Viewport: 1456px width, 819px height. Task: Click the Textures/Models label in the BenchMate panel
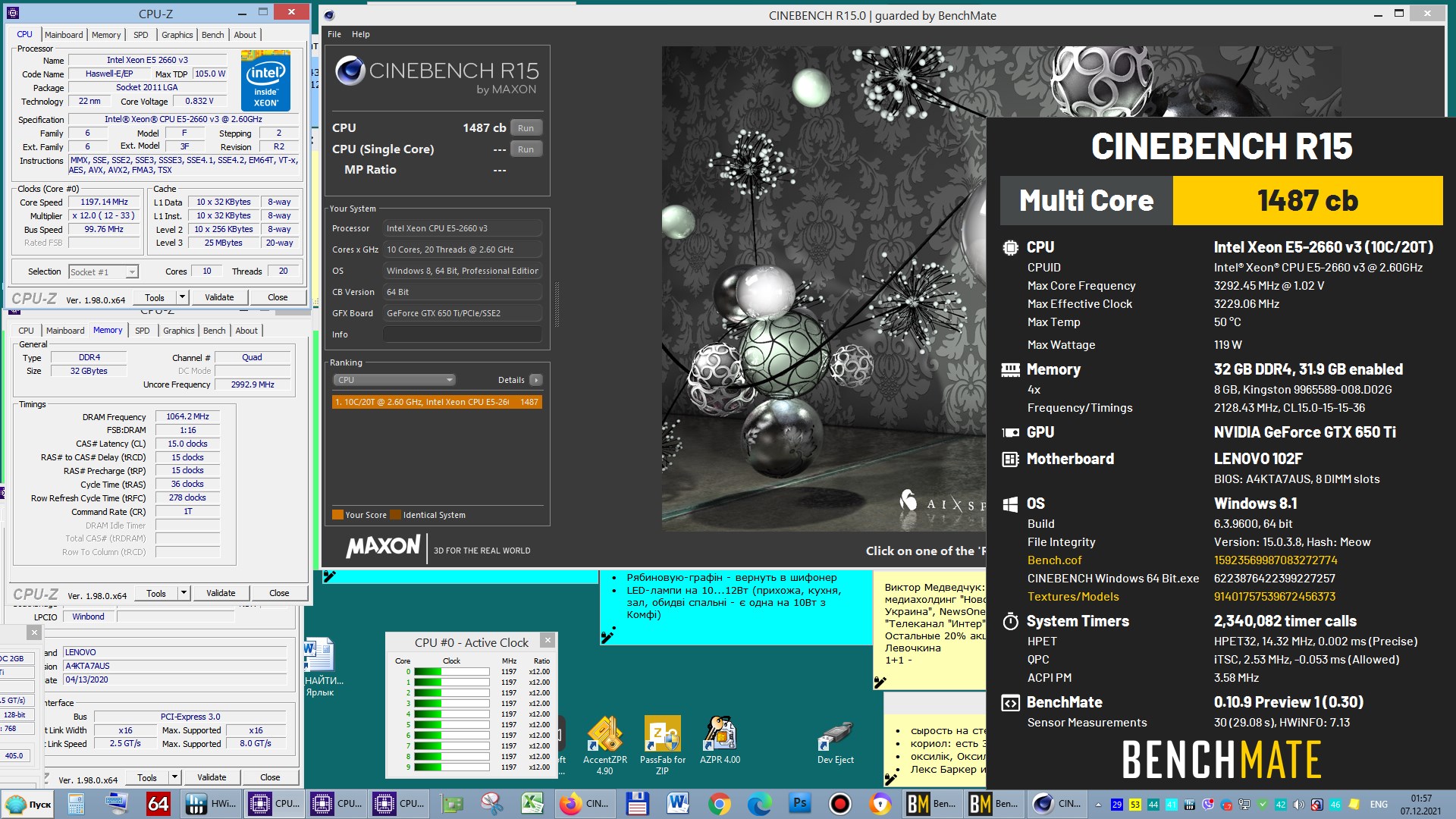pos(1073,597)
